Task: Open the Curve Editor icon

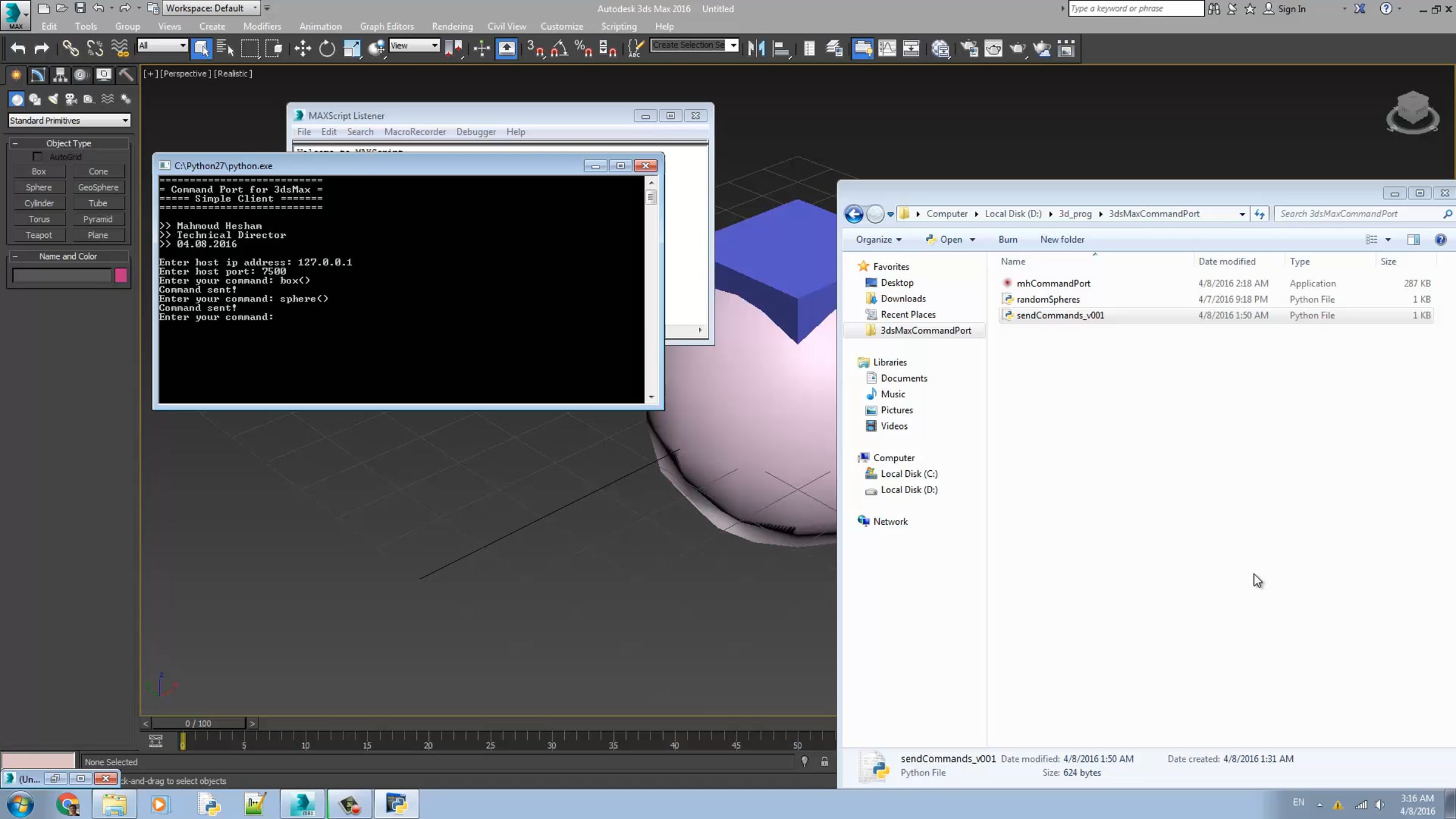Action: coord(887,49)
